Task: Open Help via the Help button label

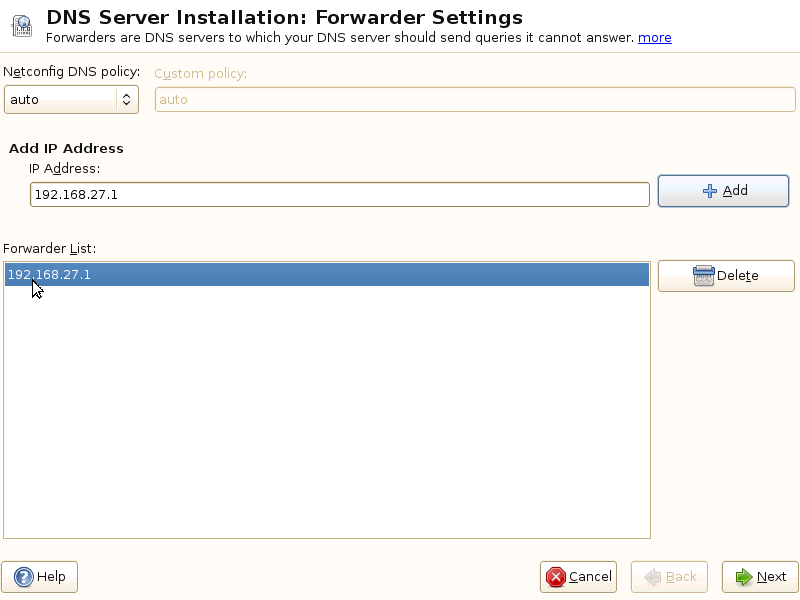Action: 51,577
